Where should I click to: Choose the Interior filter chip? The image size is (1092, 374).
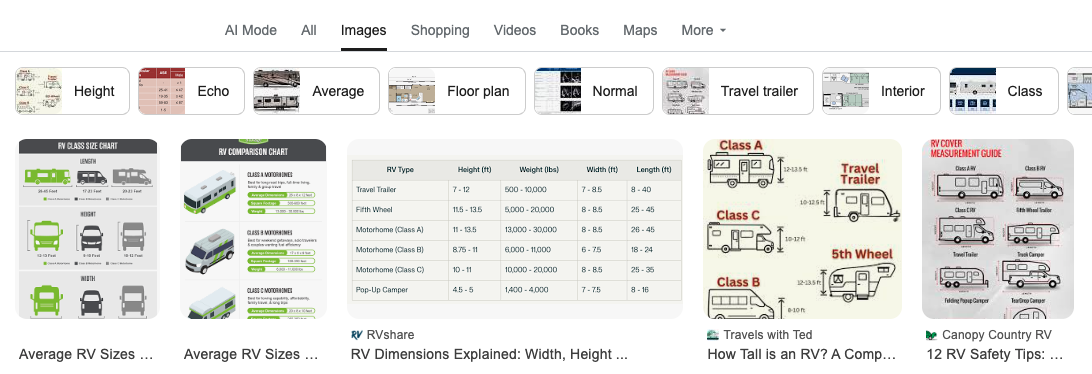pos(881,91)
